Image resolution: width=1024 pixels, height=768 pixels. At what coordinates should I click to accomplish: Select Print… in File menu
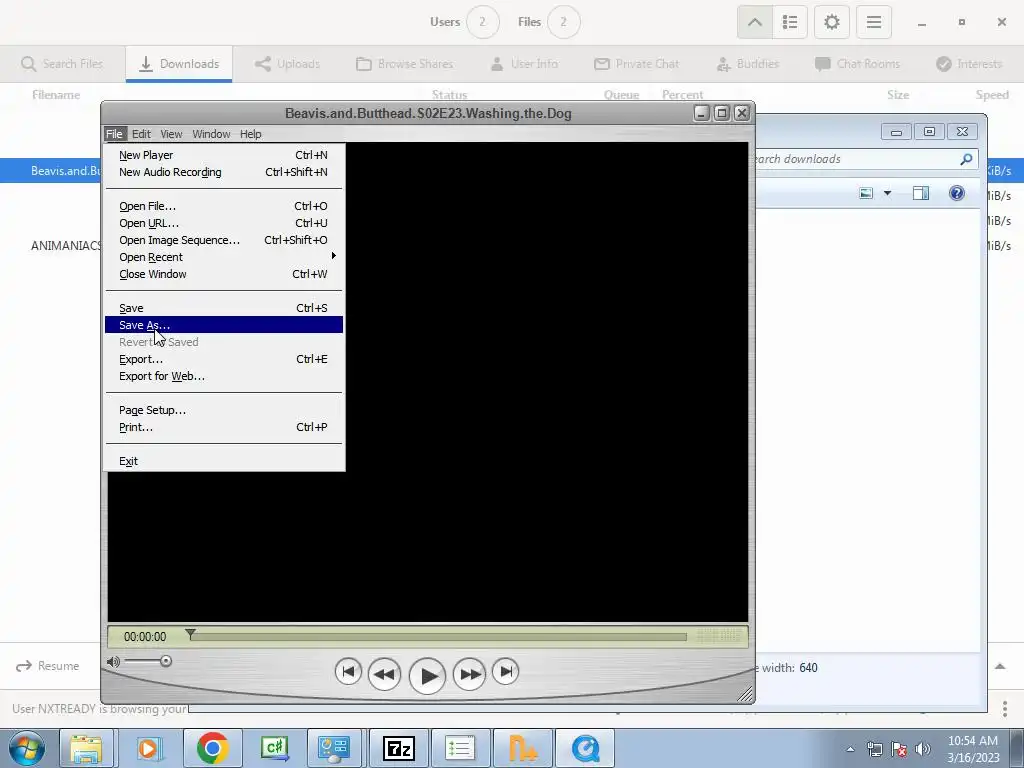point(223,426)
